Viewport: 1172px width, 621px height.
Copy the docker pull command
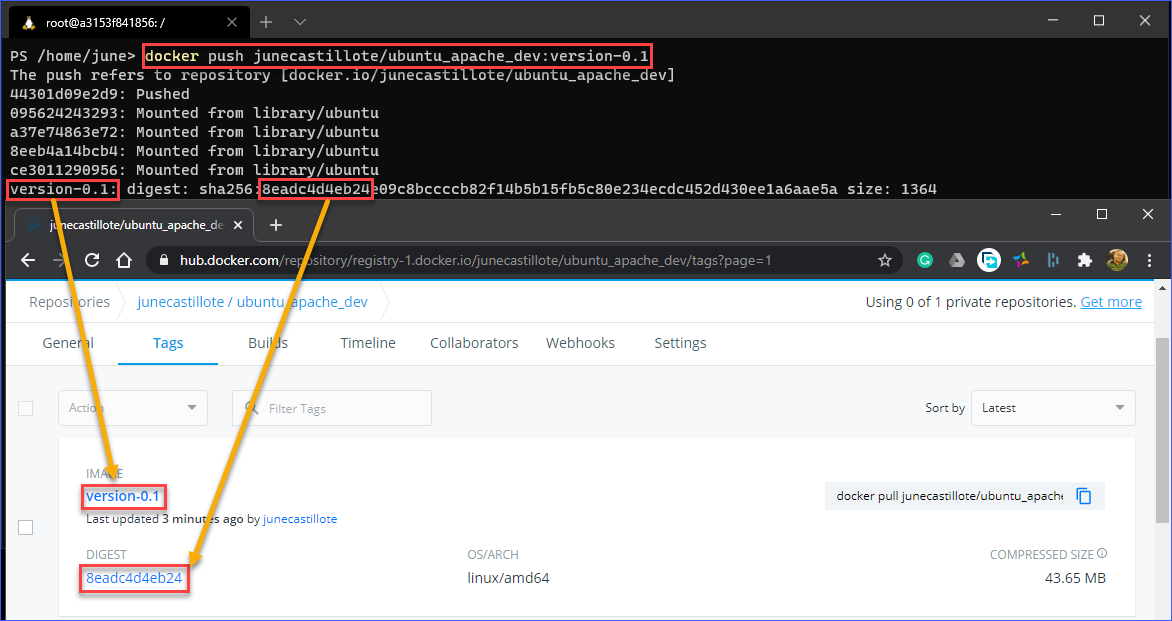coord(1084,496)
